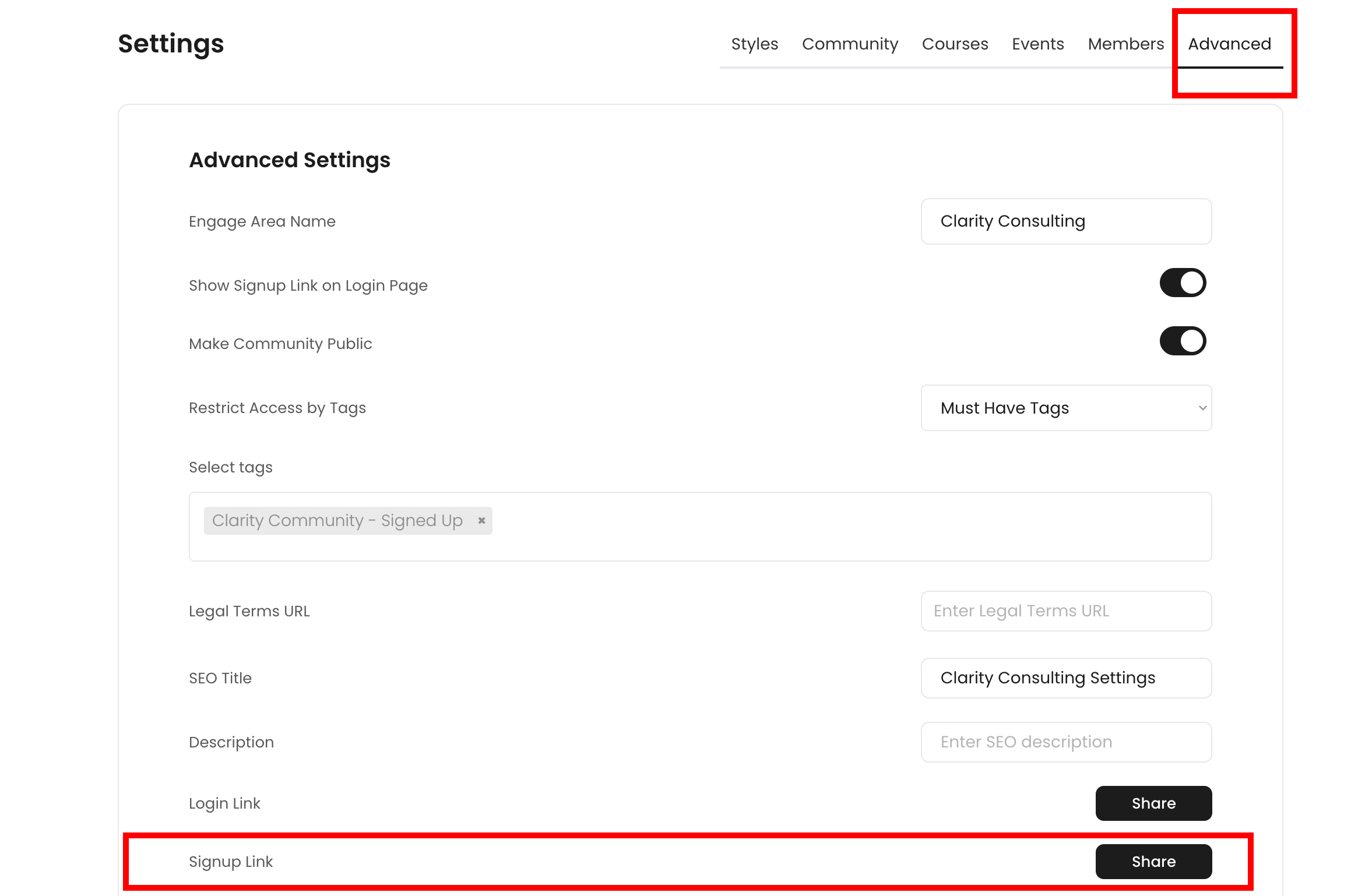Open the Members settings tab
Viewport: 1351px width, 896px height.
[1125, 44]
